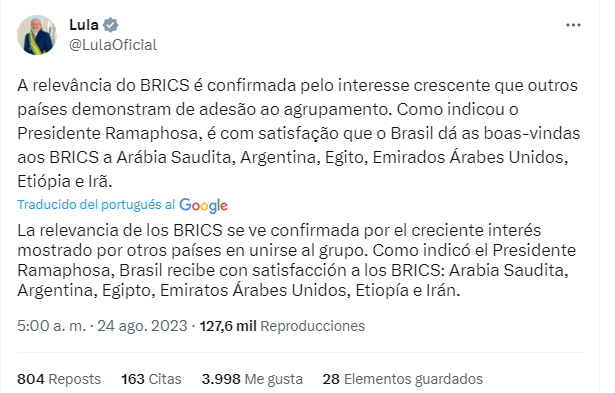The image size is (615, 393).
Task: Open 28 Elementos guardados
Action: point(403,379)
